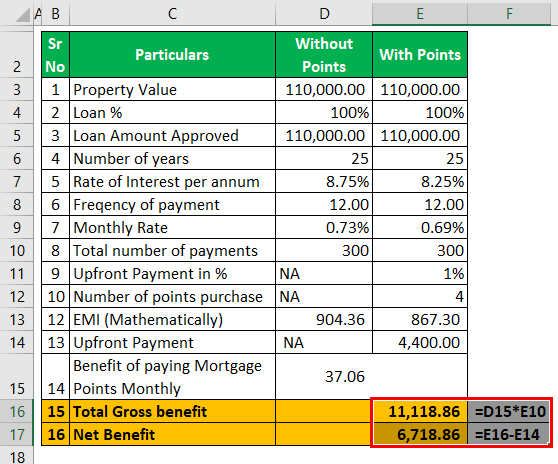This screenshot has width=558, height=464.
Task: Click the 8.25% interest rate value
Action: [420, 181]
